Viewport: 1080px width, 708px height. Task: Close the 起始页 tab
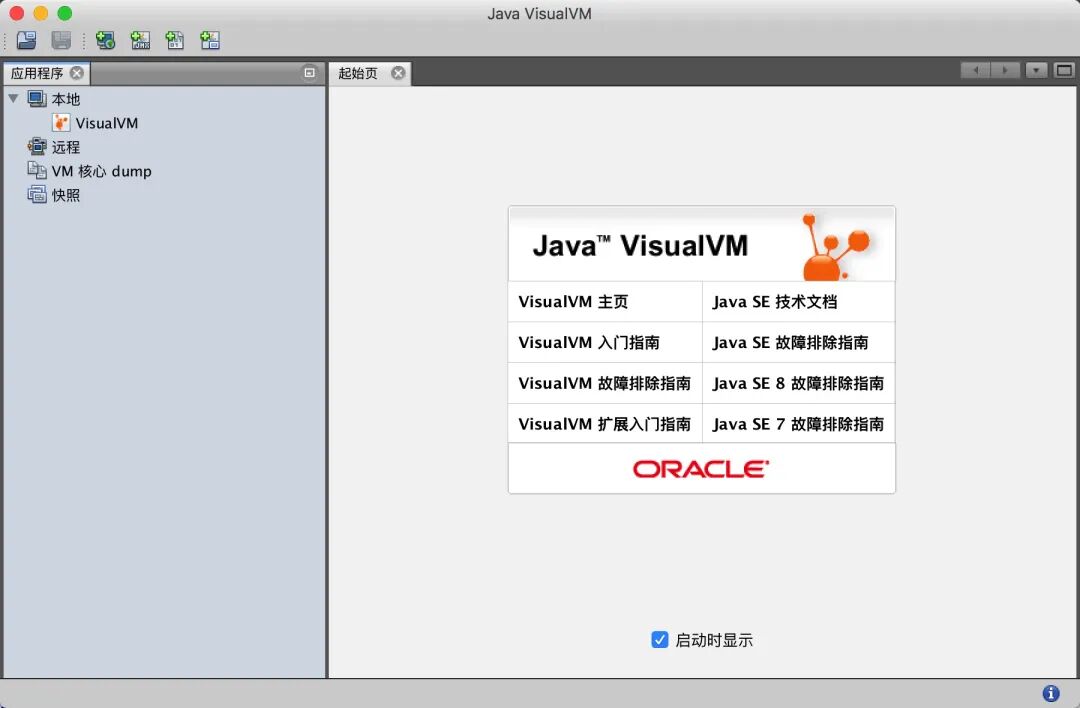pos(398,73)
